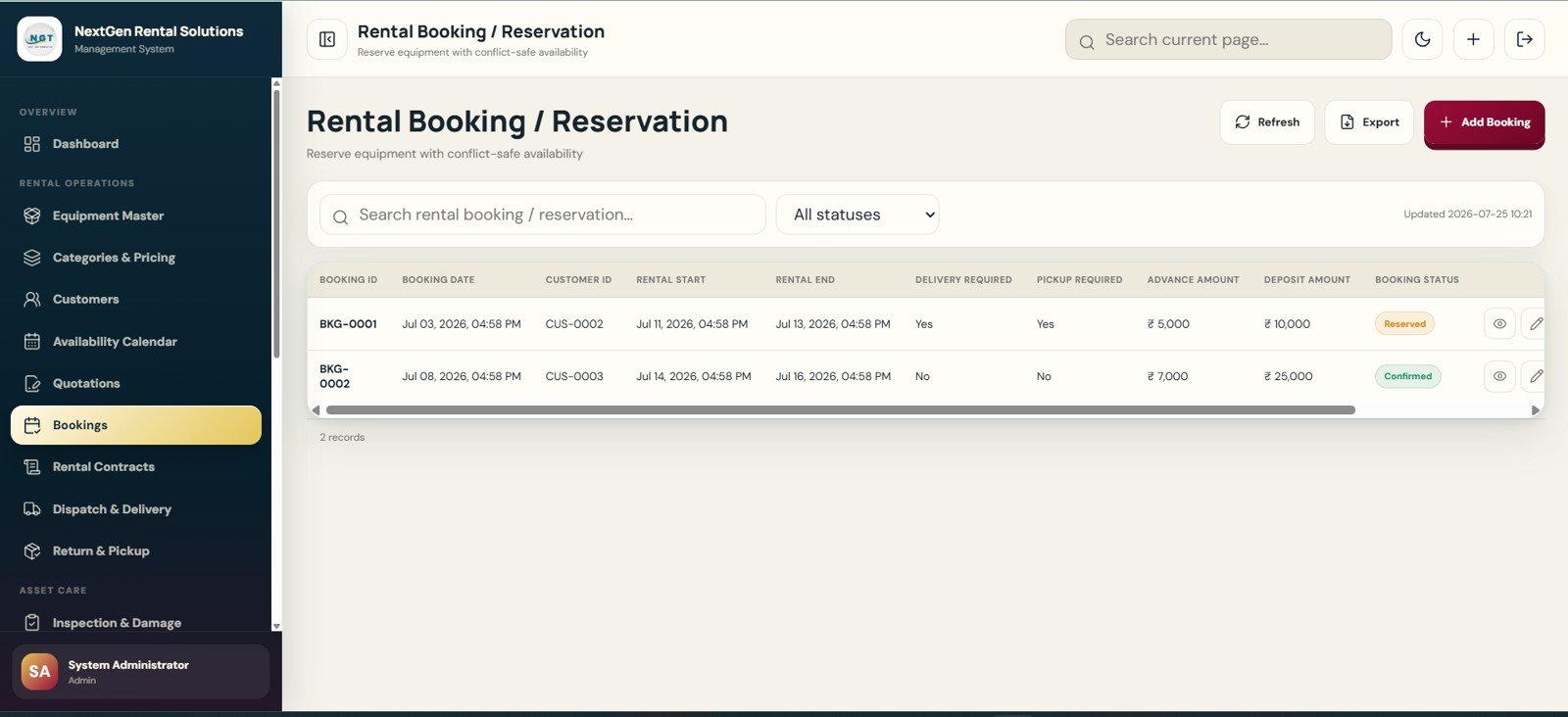Focus the Search current page field

1228,39
